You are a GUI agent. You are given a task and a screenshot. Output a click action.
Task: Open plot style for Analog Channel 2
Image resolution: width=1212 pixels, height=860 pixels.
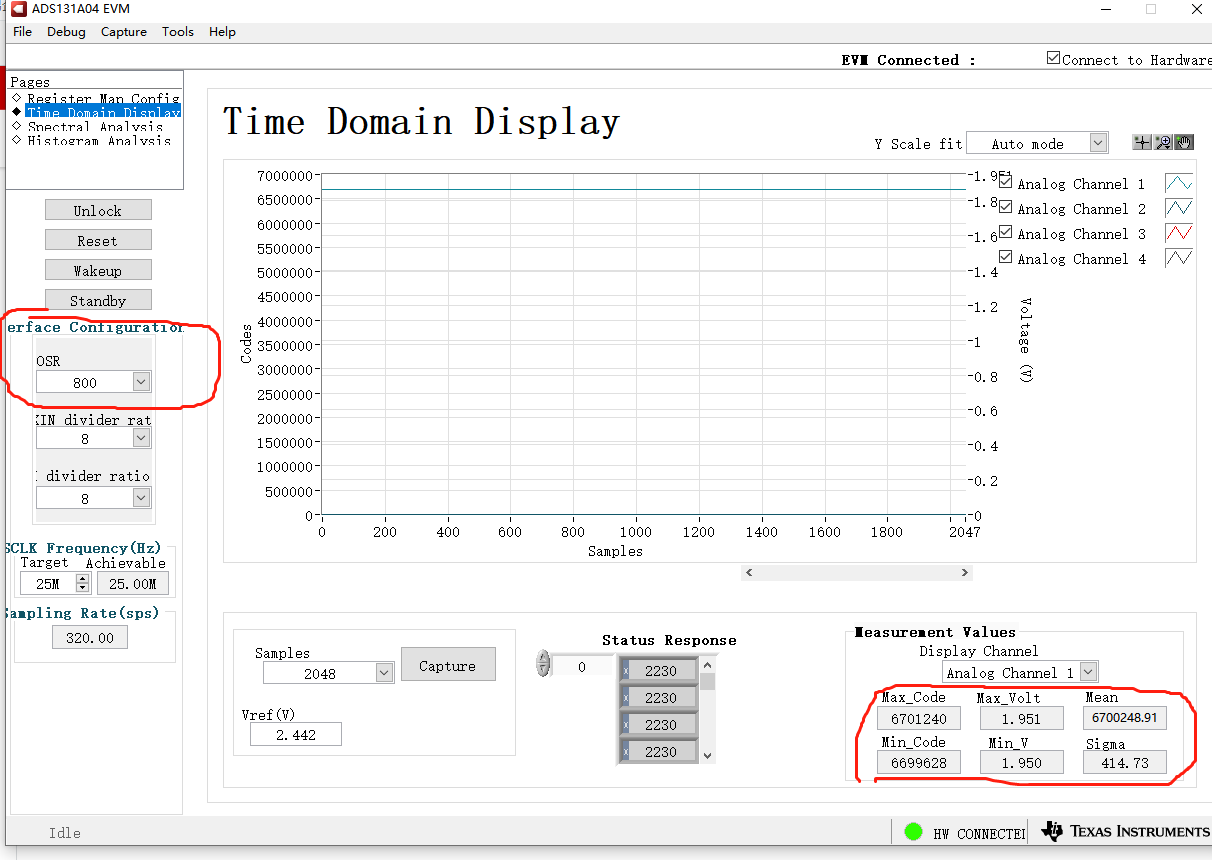pyautogui.click(x=1179, y=209)
